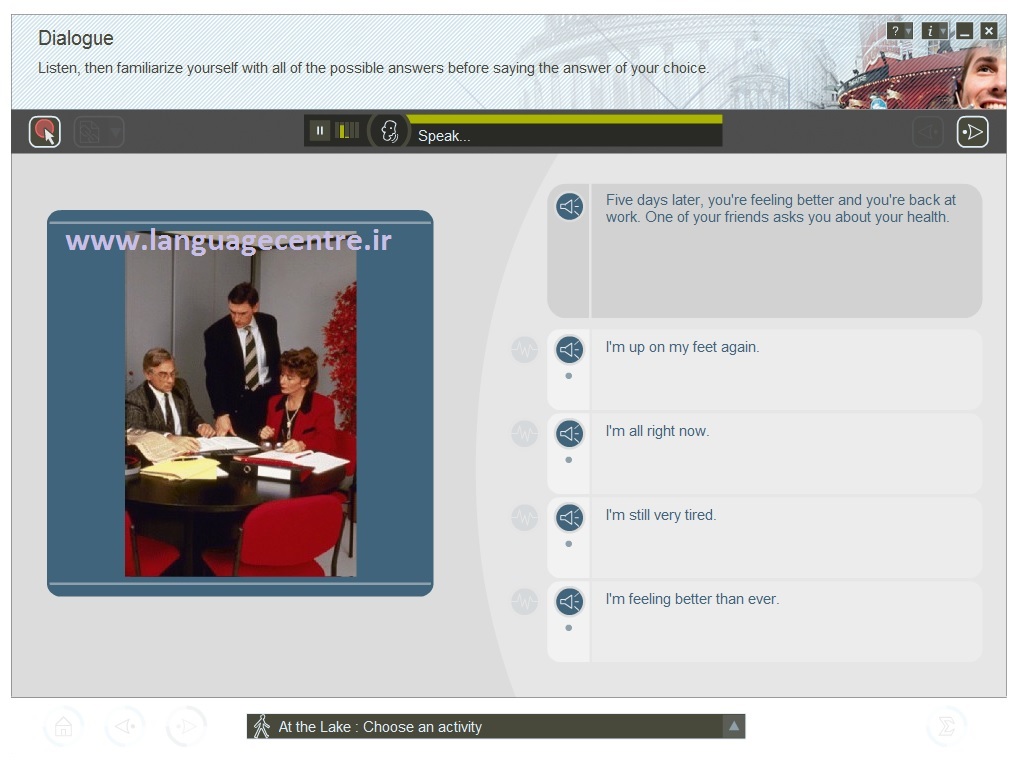Click the greyed previous step arrow in toolbar
The width and height of the screenshot is (1018, 768).
pyautogui.click(x=928, y=132)
